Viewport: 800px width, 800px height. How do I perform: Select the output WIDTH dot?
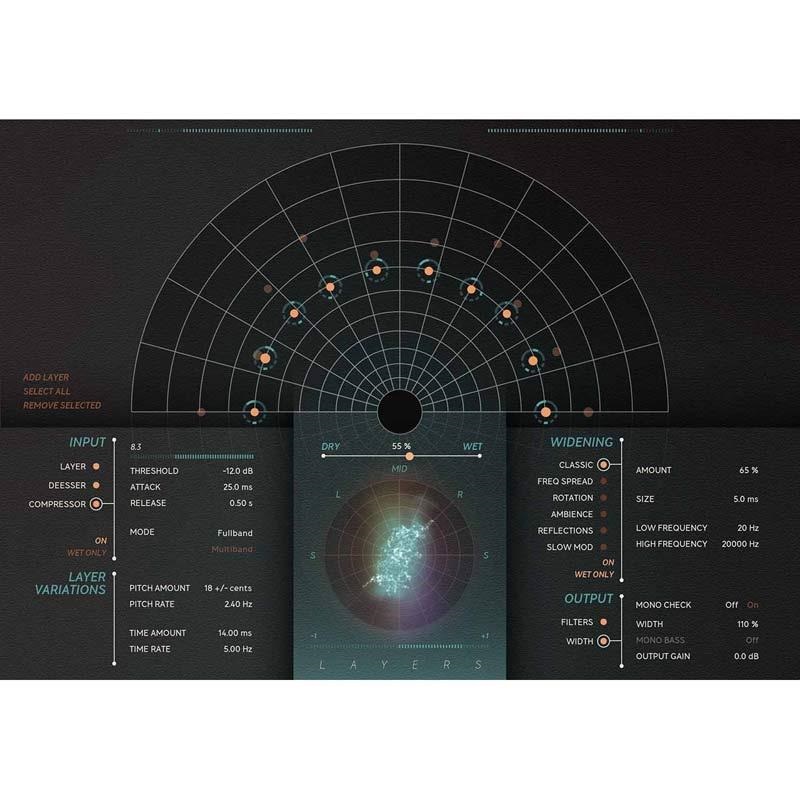(603, 641)
